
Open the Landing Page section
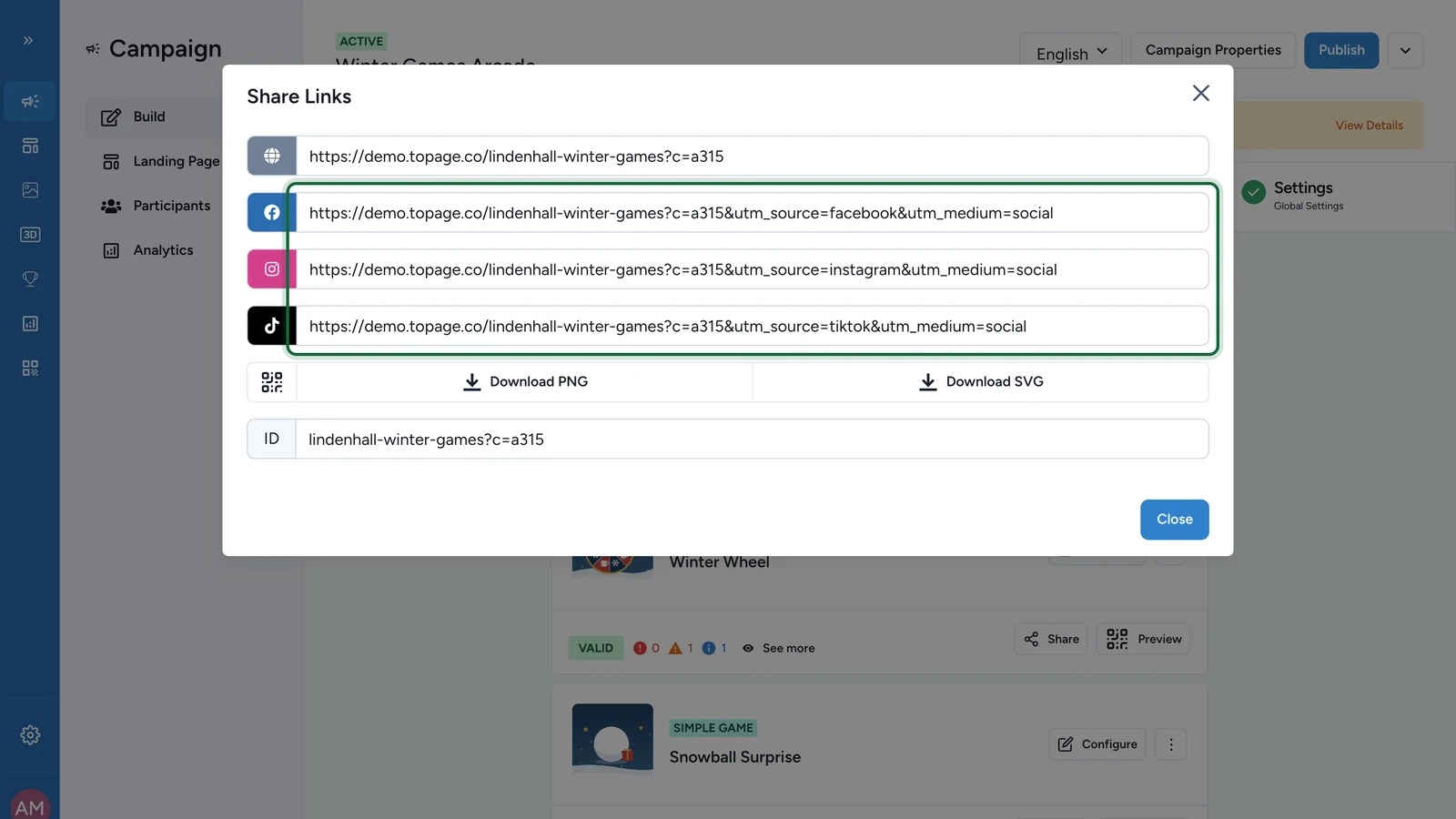[x=160, y=161]
